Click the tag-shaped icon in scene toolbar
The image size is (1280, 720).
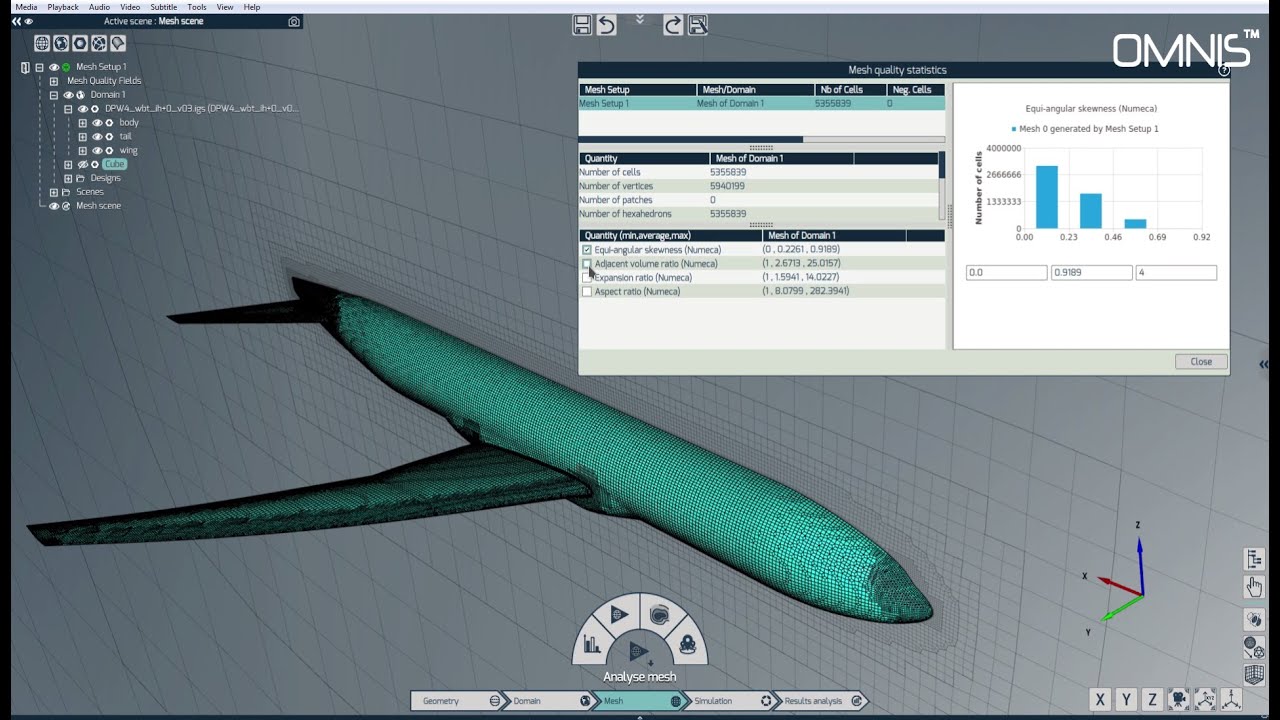click(x=118, y=43)
